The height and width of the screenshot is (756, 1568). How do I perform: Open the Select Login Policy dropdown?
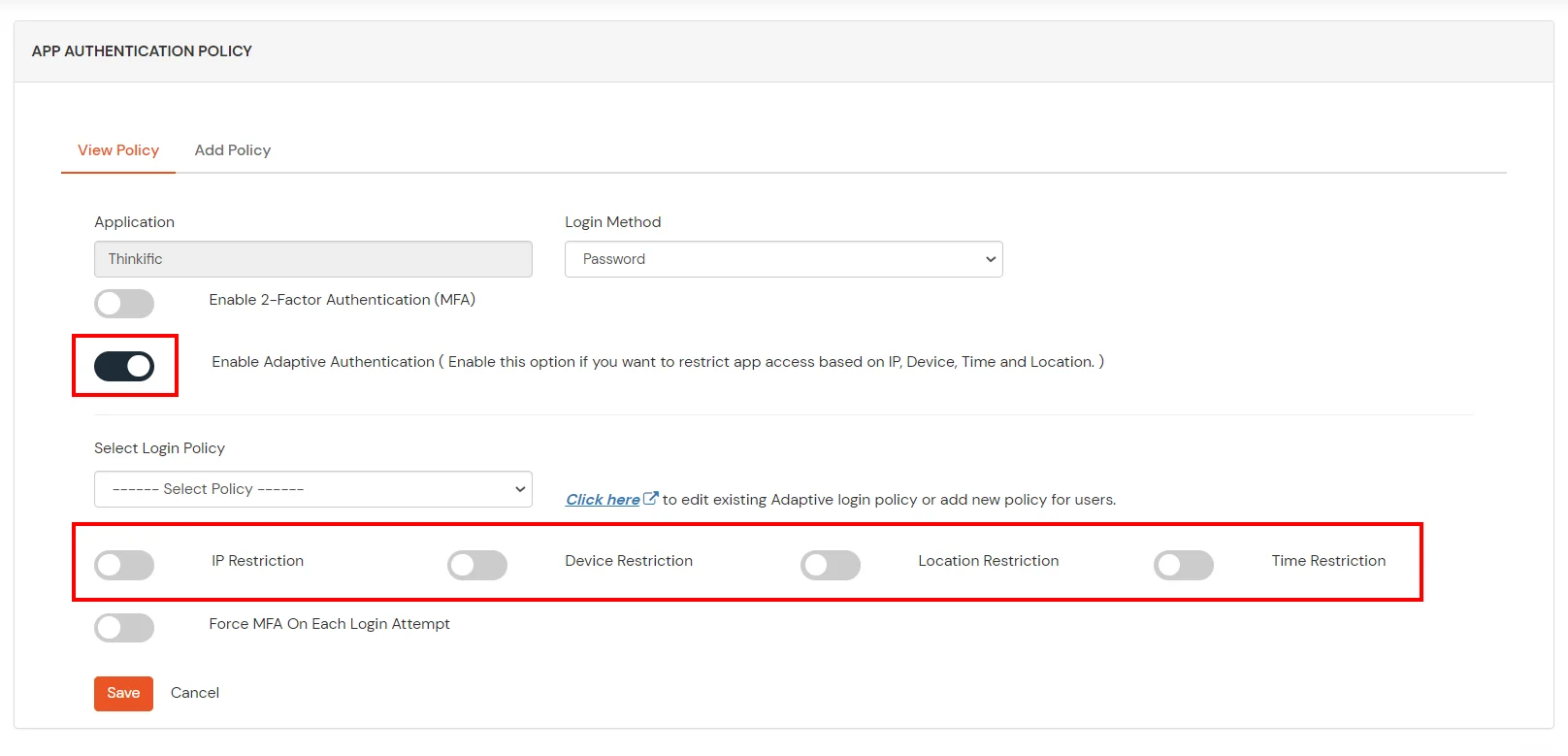tap(313, 489)
